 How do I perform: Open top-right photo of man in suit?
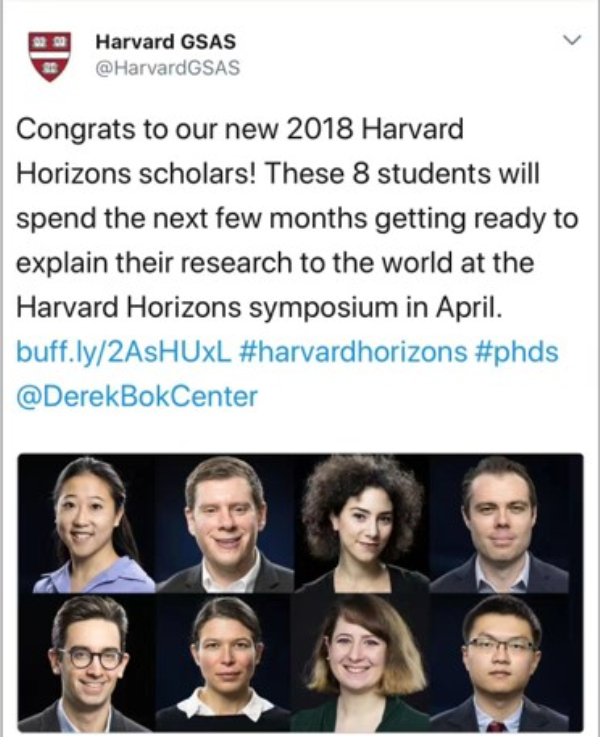pos(506,523)
